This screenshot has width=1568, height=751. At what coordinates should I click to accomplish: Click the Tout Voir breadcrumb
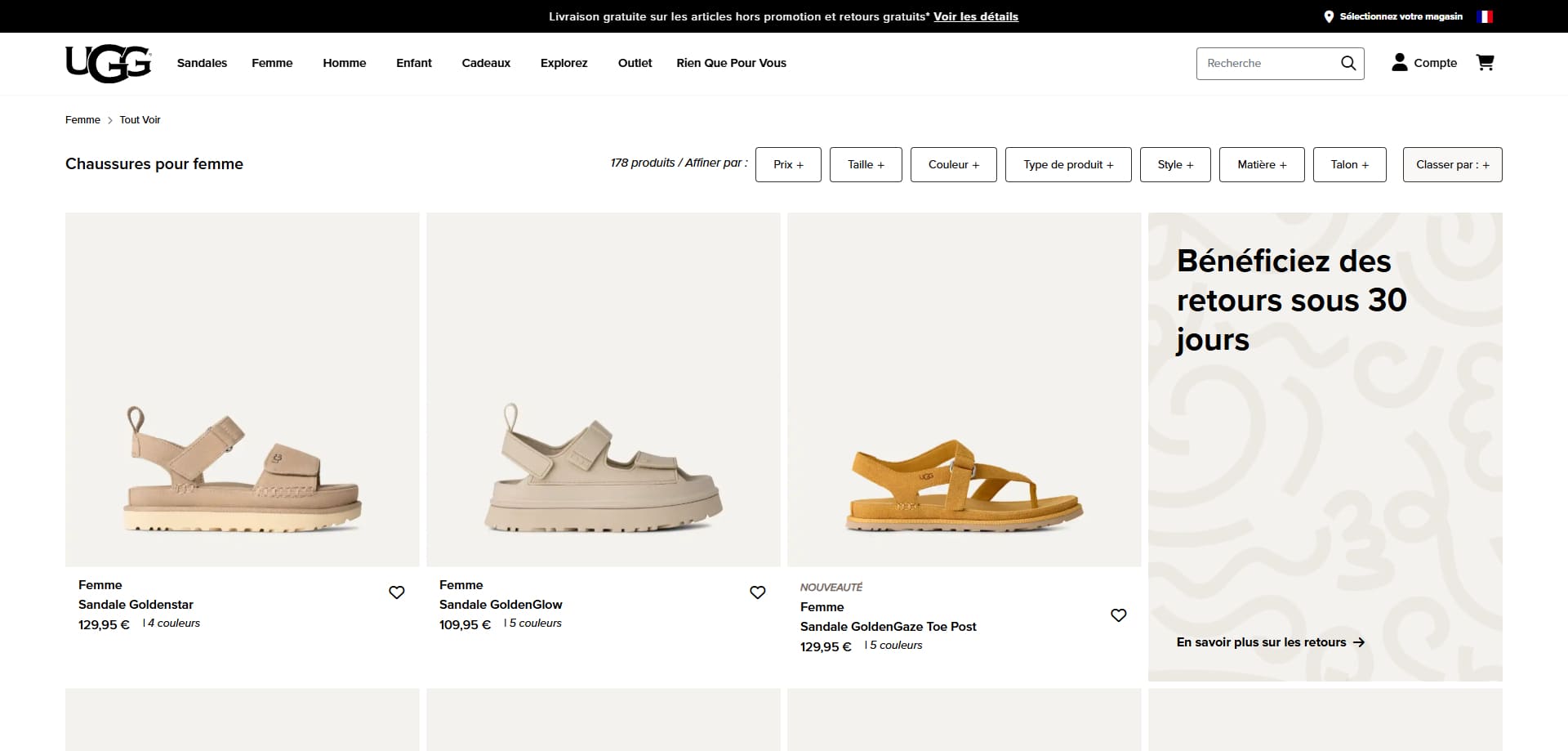click(140, 119)
